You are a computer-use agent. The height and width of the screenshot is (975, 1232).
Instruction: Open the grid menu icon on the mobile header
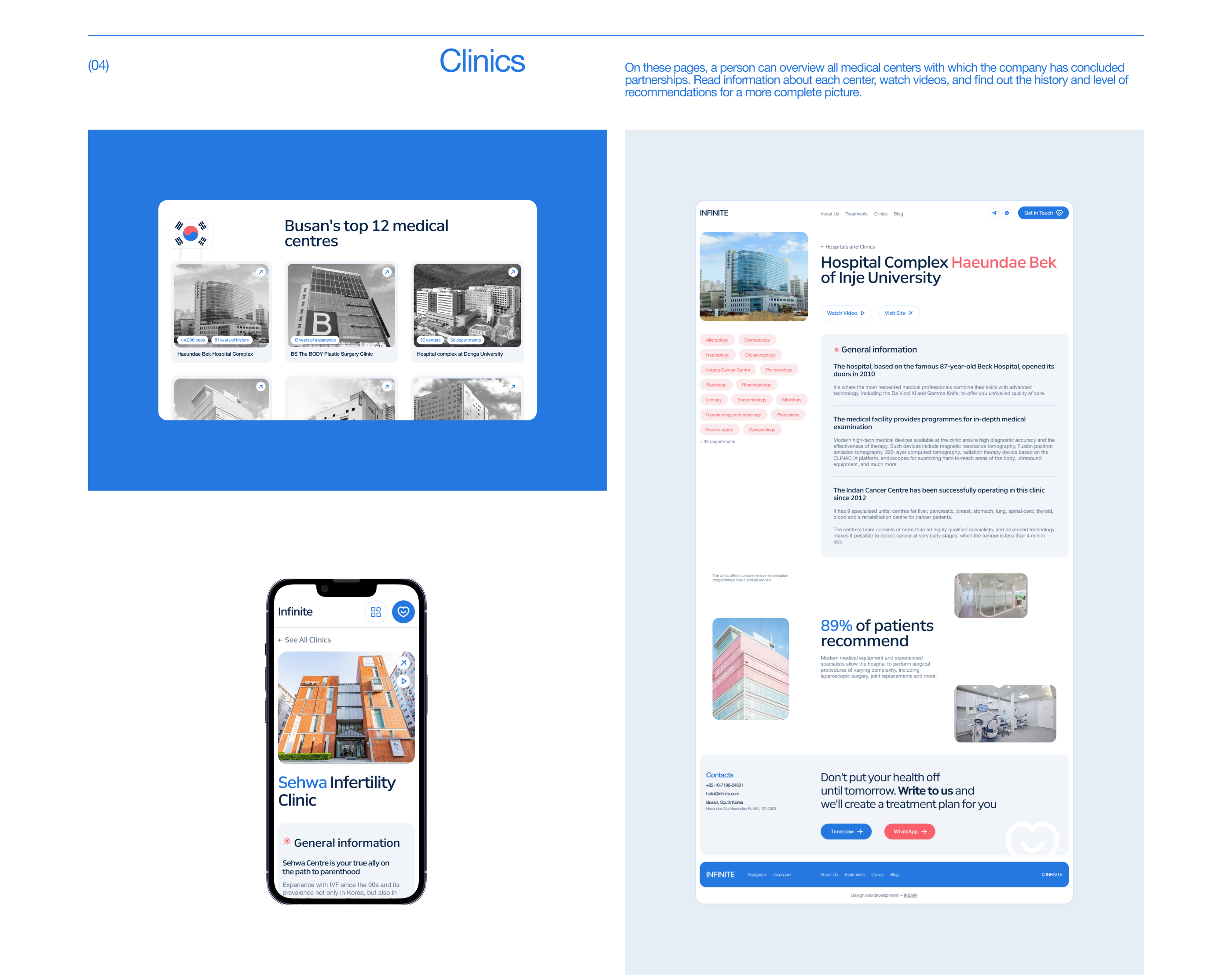[x=375, y=611]
